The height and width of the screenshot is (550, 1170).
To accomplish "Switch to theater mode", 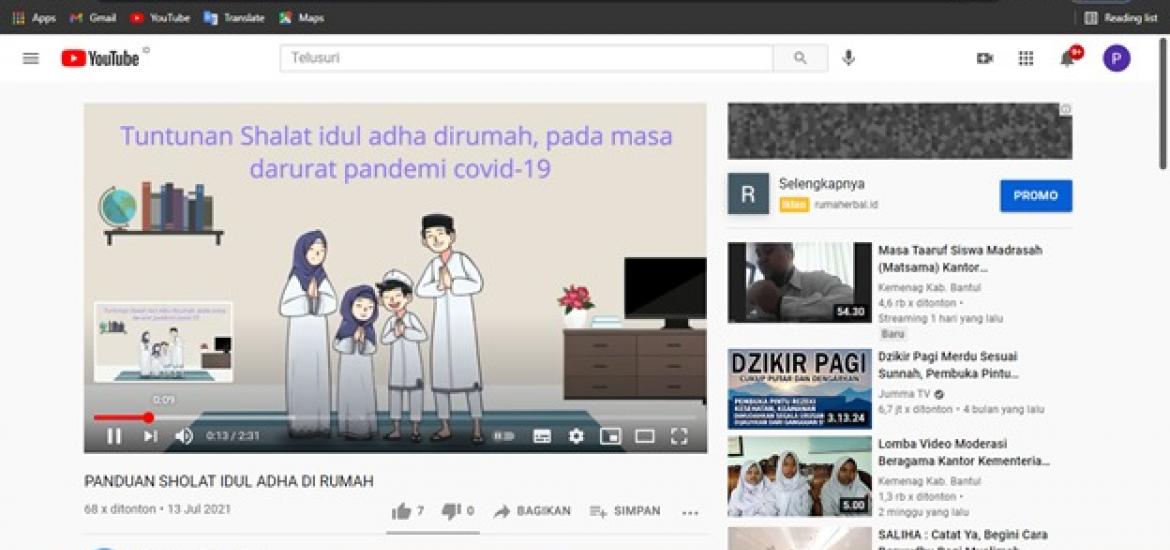I will tap(645, 436).
